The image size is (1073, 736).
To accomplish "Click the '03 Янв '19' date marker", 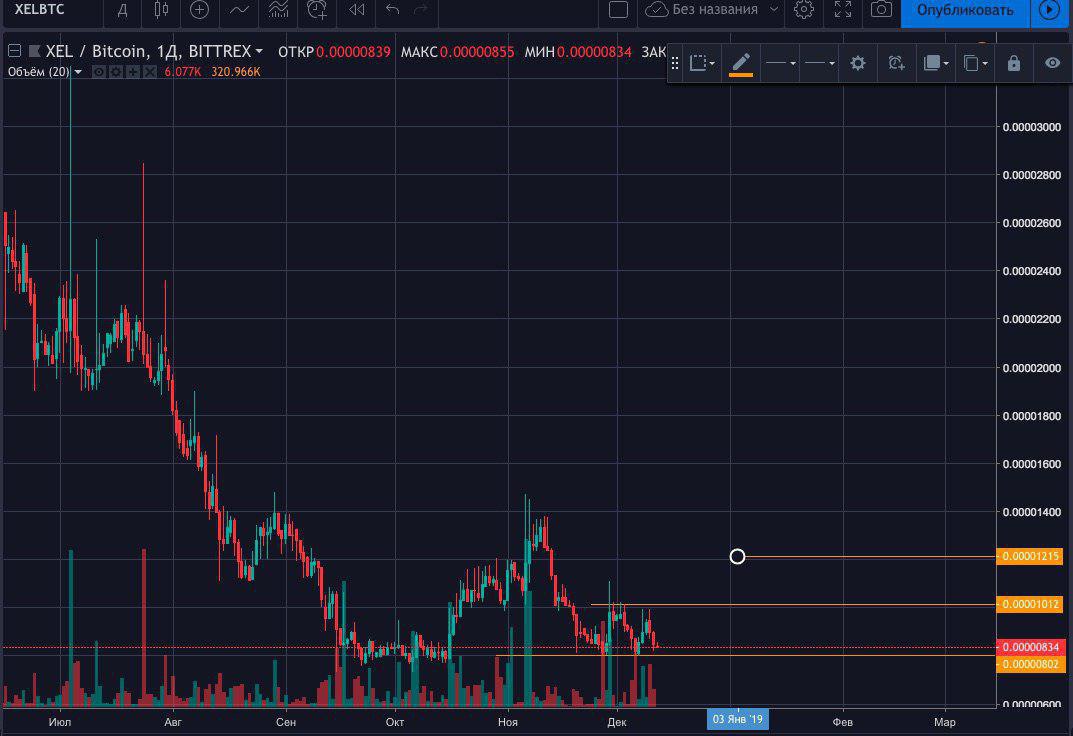I will click(738, 720).
